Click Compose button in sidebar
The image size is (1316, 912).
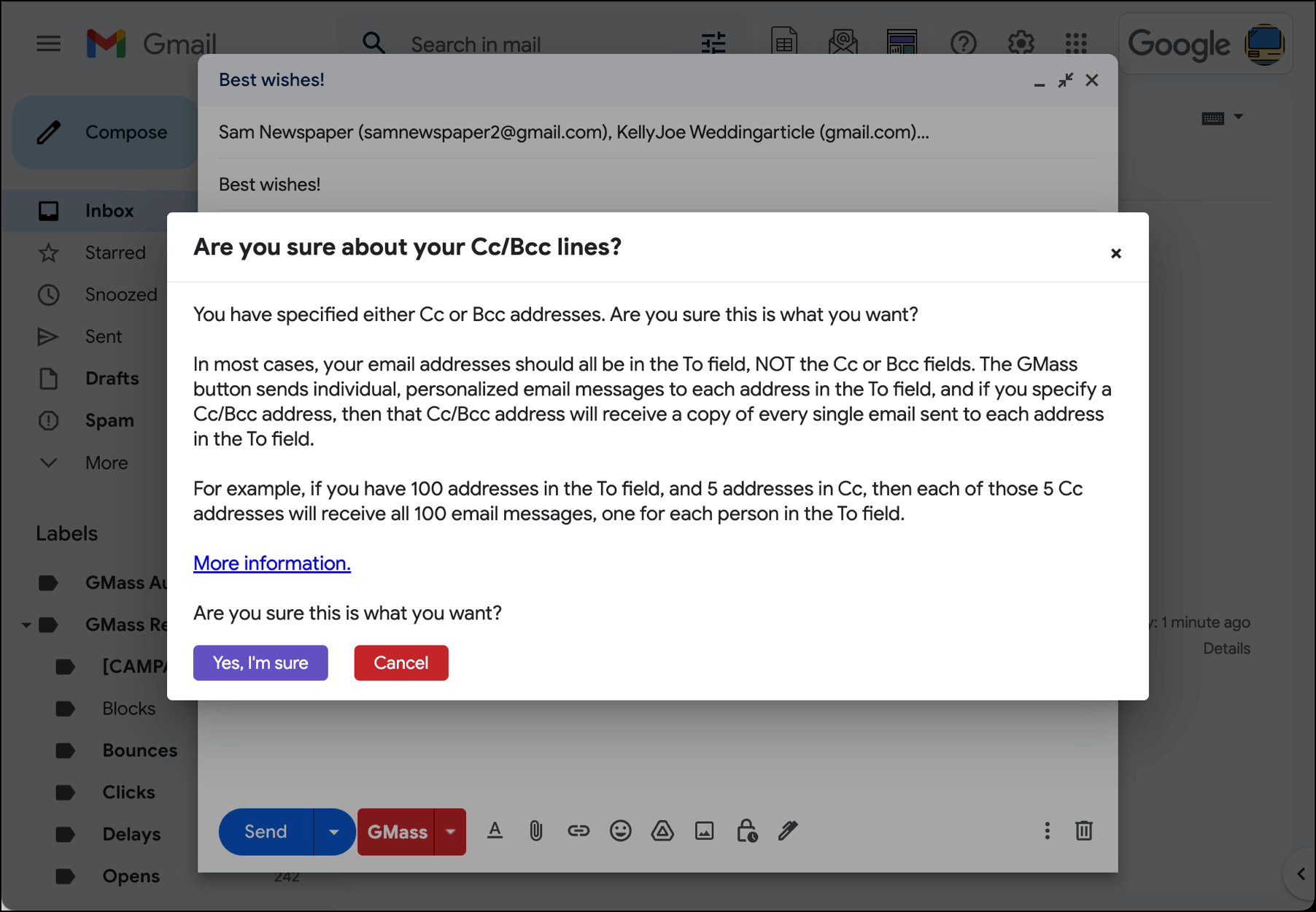[x=104, y=132]
